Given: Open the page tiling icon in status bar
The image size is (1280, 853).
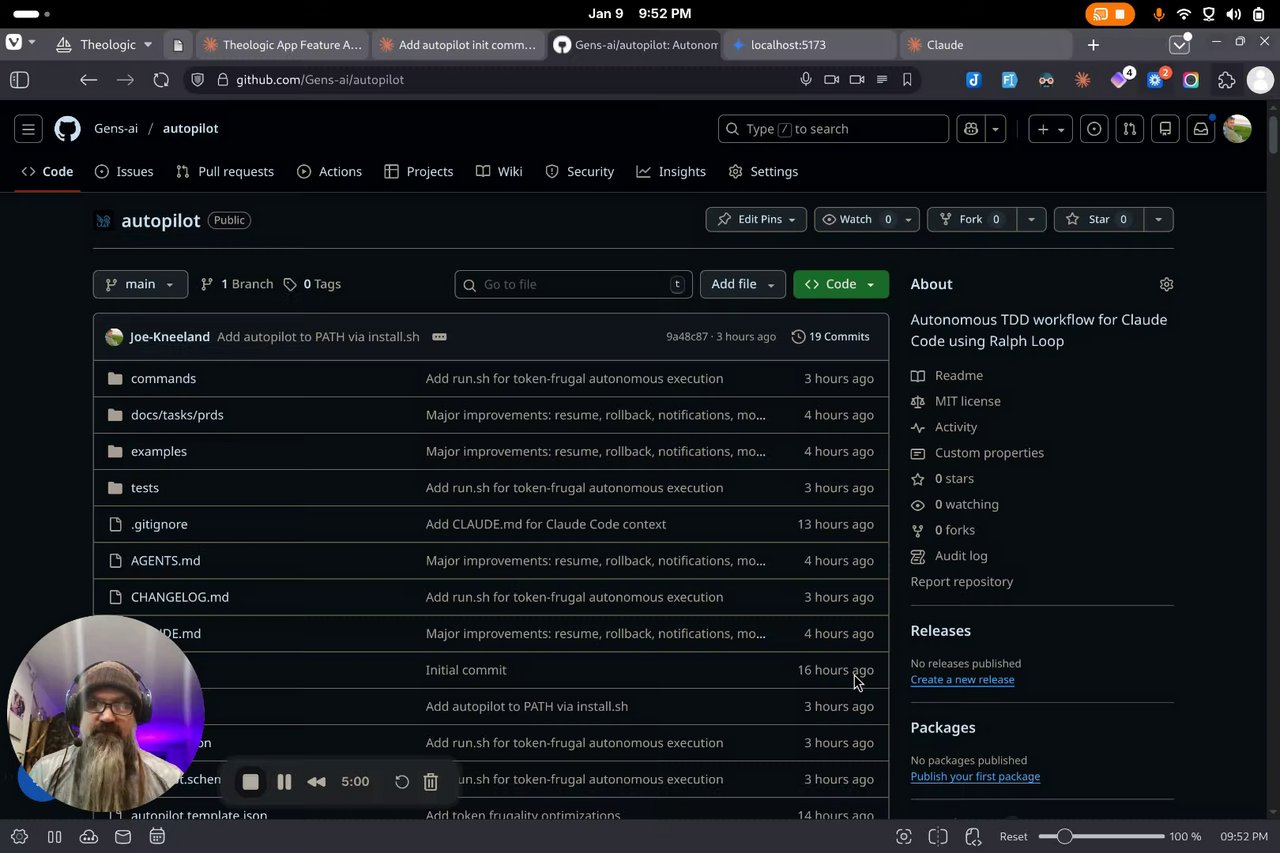Looking at the screenshot, I should click(938, 837).
